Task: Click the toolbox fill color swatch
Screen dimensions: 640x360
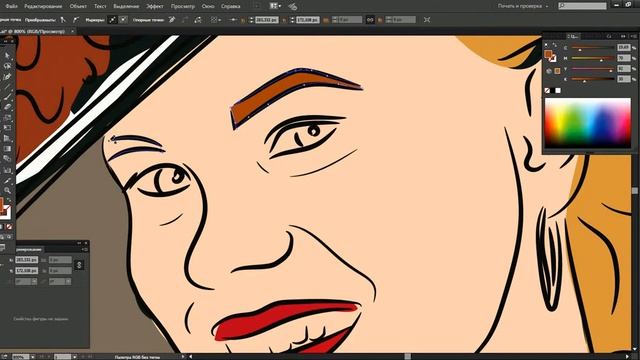Action: coord(1,203)
